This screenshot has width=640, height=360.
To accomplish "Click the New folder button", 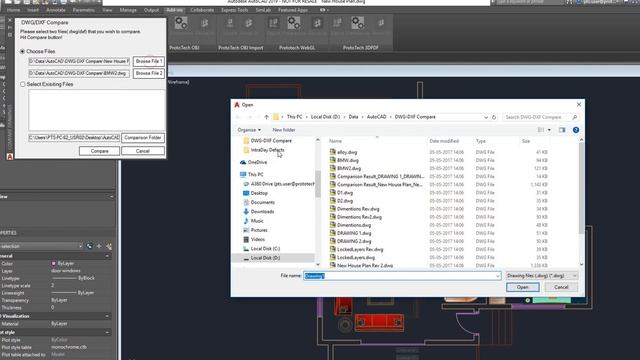I will (284, 130).
